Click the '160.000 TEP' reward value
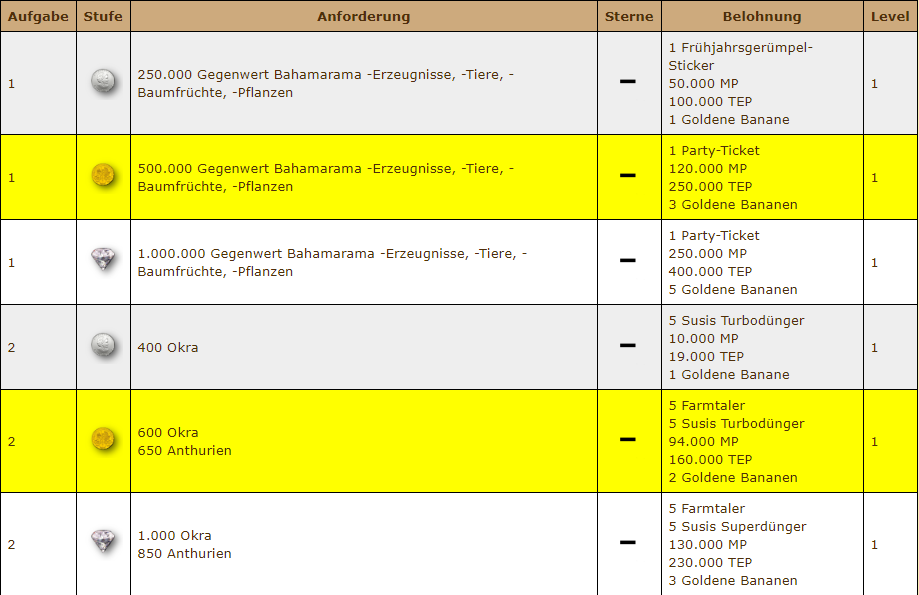Screen dimensions: 919x595 point(710,460)
